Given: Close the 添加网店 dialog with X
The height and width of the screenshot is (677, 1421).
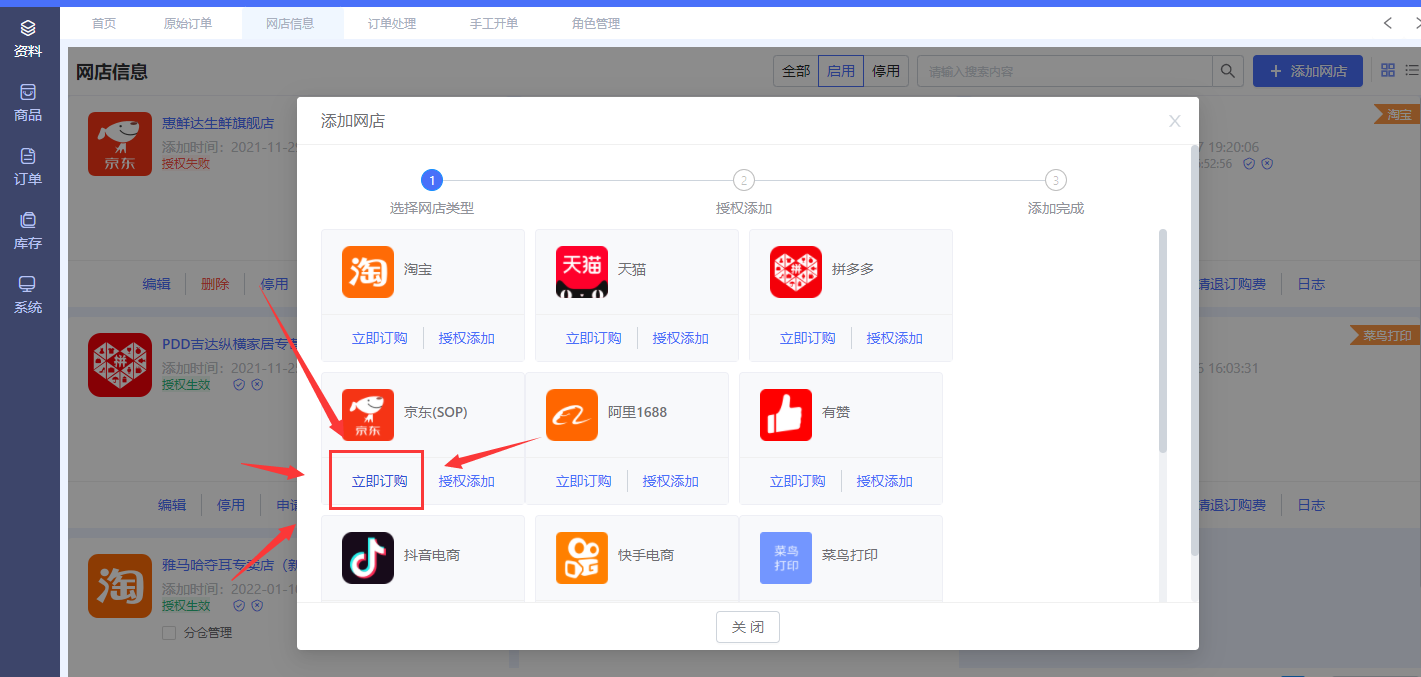Looking at the screenshot, I should pyautogui.click(x=1175, y=121).
